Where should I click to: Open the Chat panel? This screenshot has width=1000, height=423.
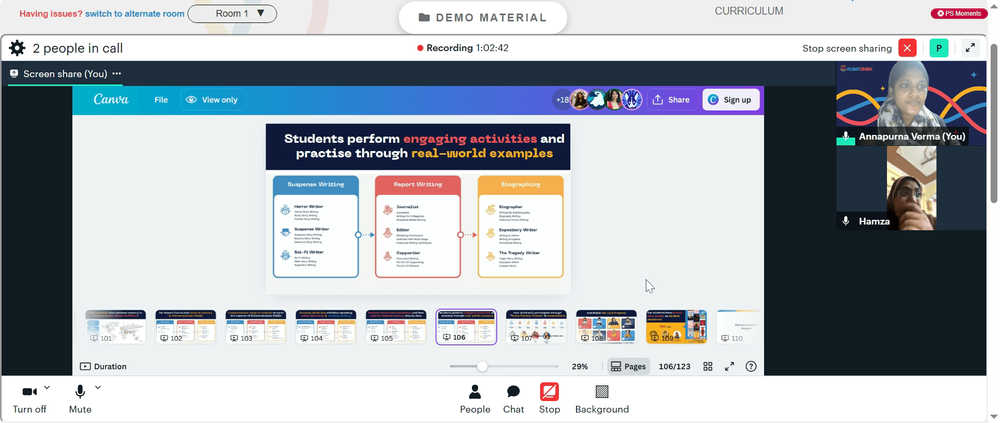(513, 399)
